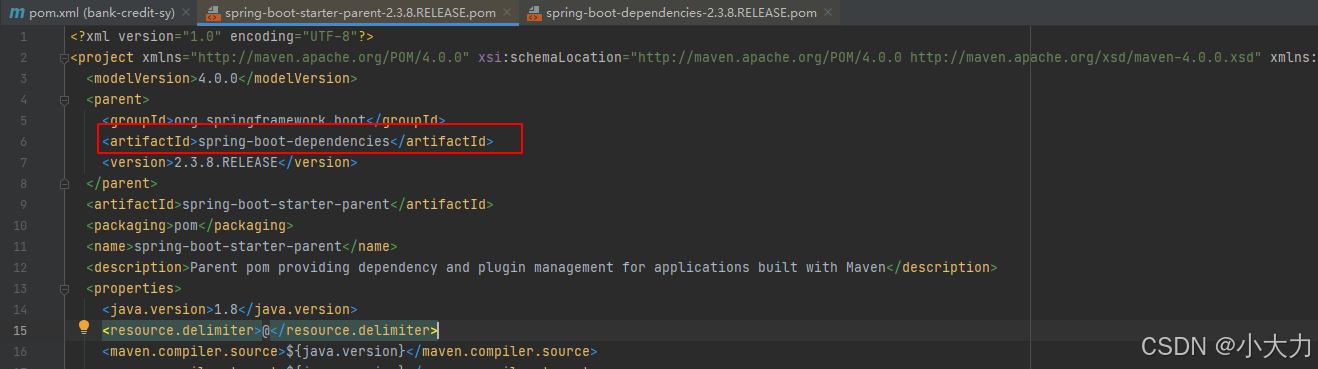Click the resource.delimiter line
The width and height of the screenshot is (1318, 369).
270,330
